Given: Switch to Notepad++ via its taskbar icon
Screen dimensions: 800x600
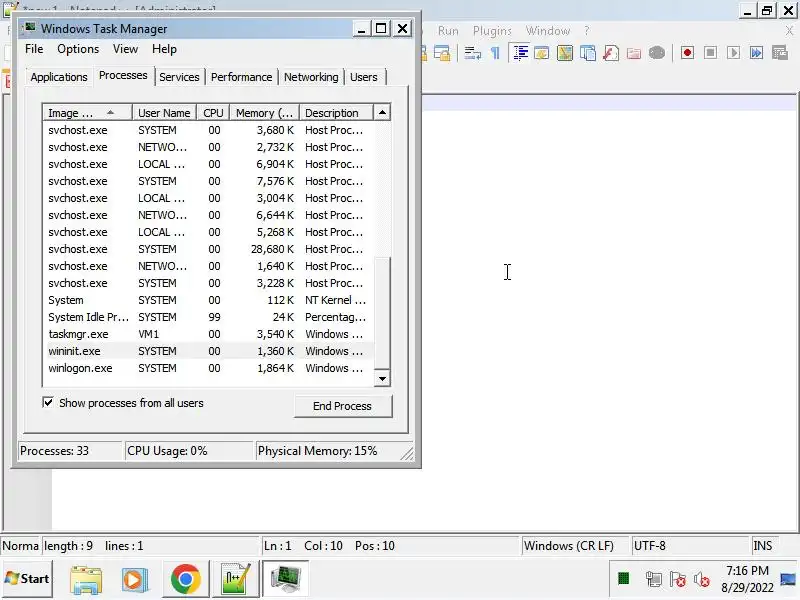Looking at the screenshot, I should tap(235, 579).
